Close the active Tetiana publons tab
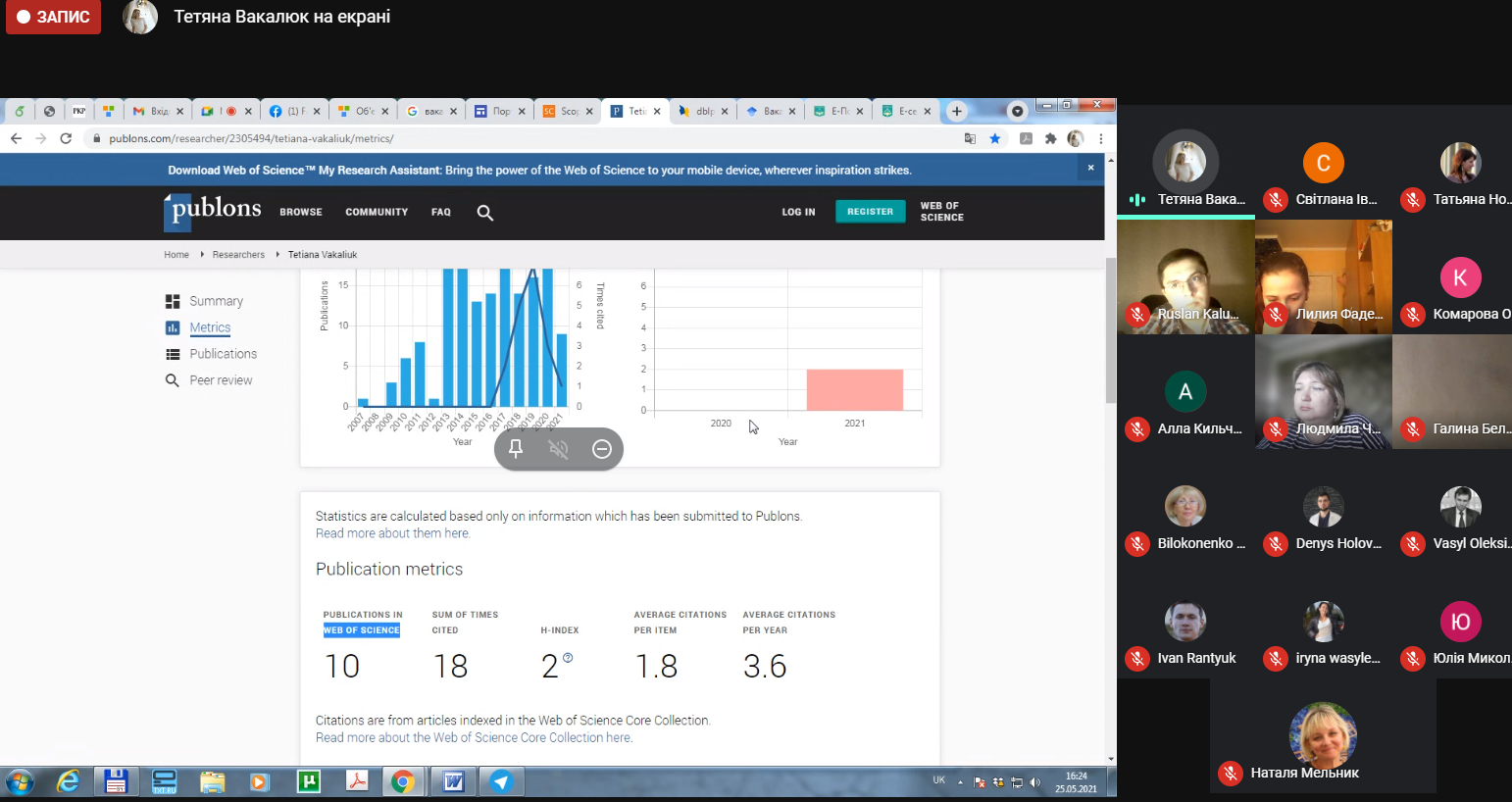Viewport: 1512px width, 802px height. (x=657, y=112)
